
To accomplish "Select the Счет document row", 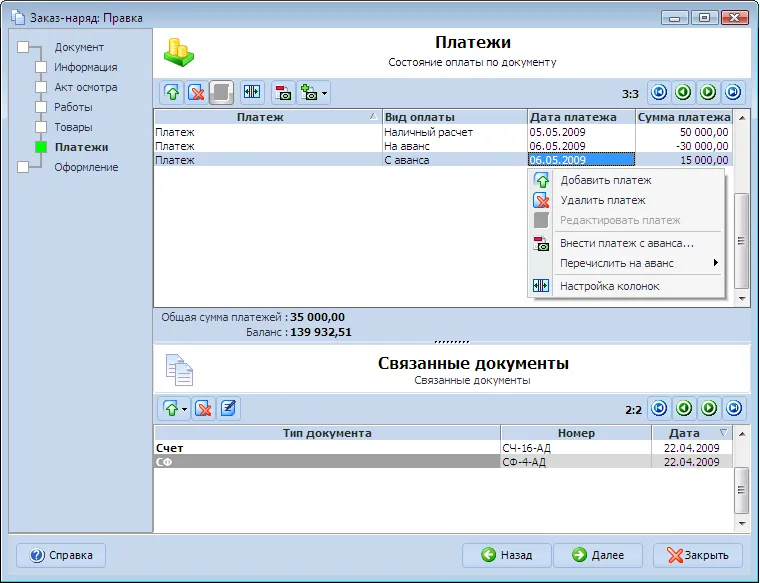I will click(x=443, y=448).
